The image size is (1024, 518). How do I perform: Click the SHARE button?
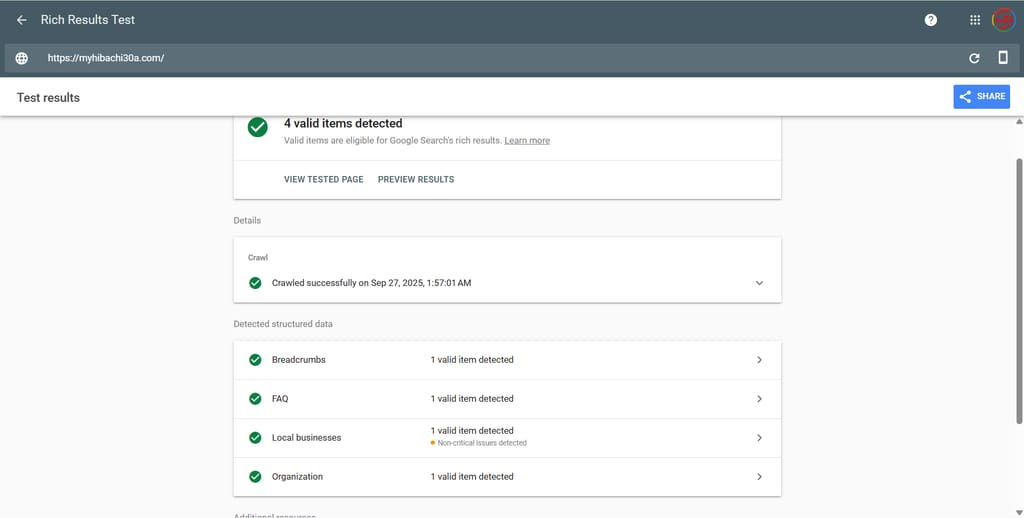[x=981, y=97]
